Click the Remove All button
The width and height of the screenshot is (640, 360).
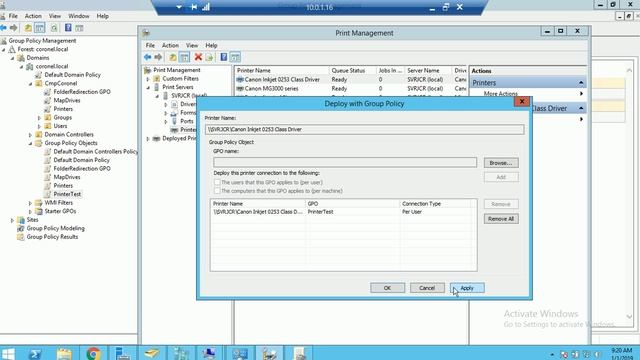click(x=501, y=219)
